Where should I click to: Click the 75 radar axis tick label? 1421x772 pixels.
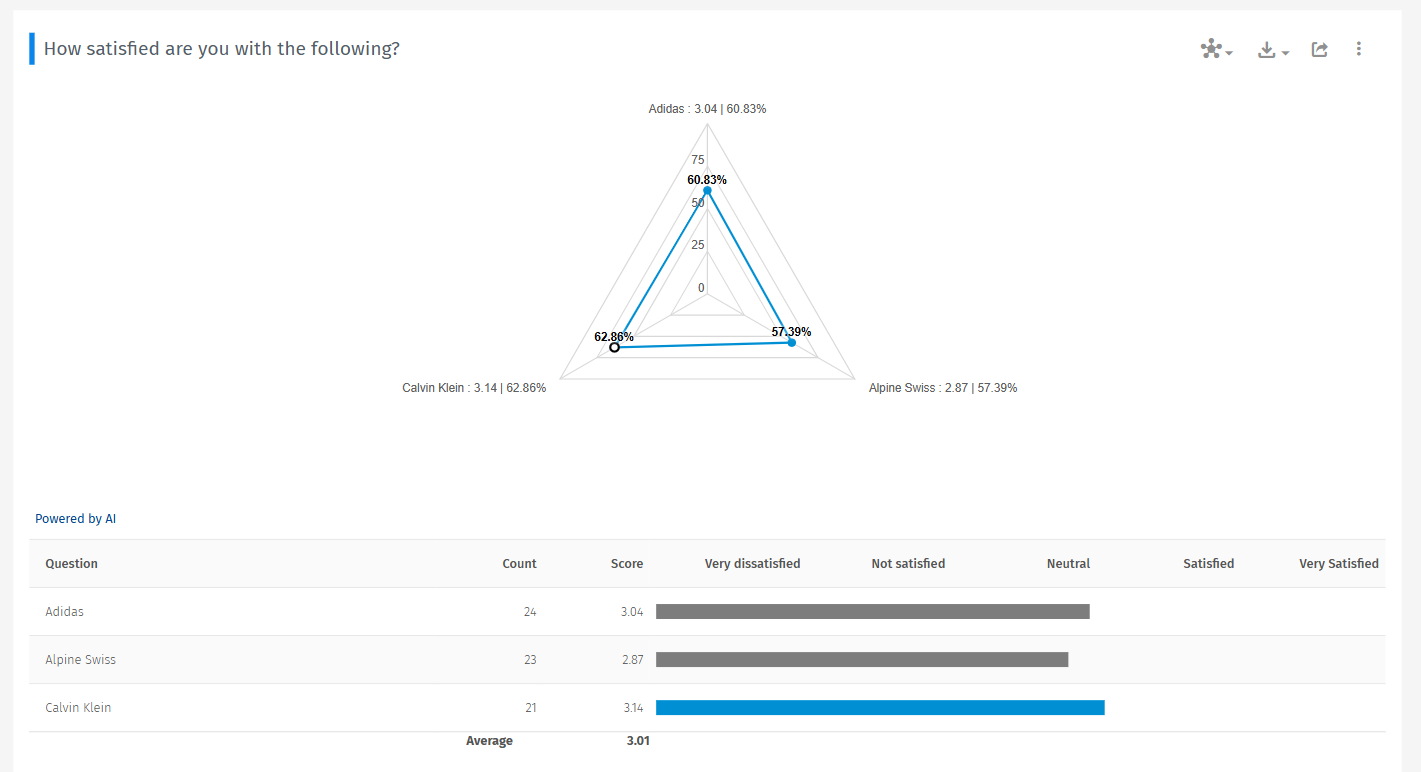698,160
